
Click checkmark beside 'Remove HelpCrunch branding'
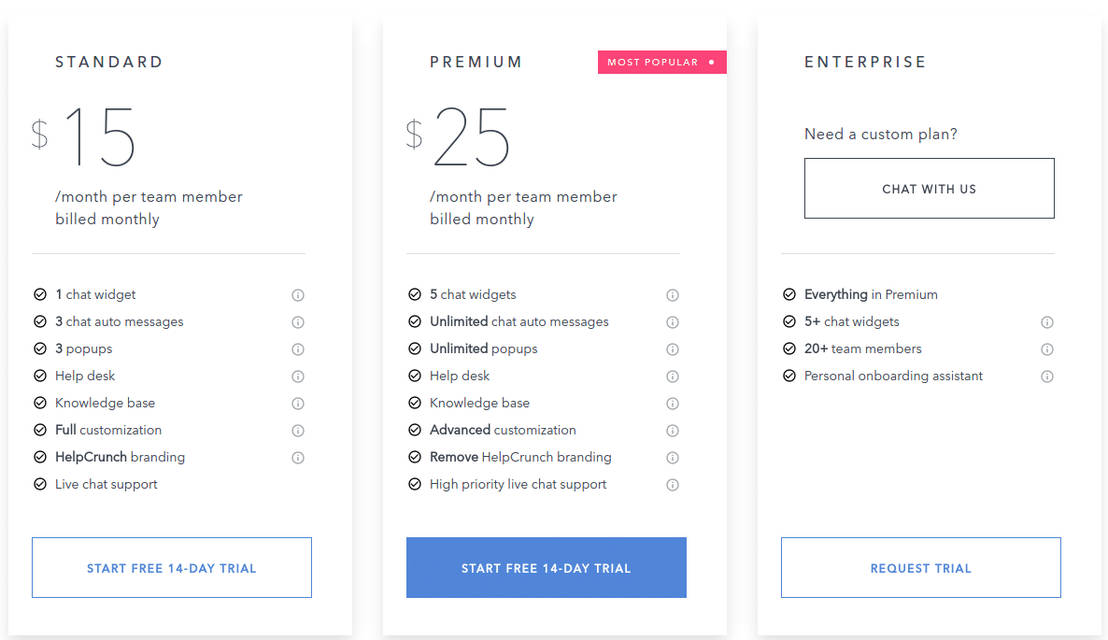coord(415,457)
